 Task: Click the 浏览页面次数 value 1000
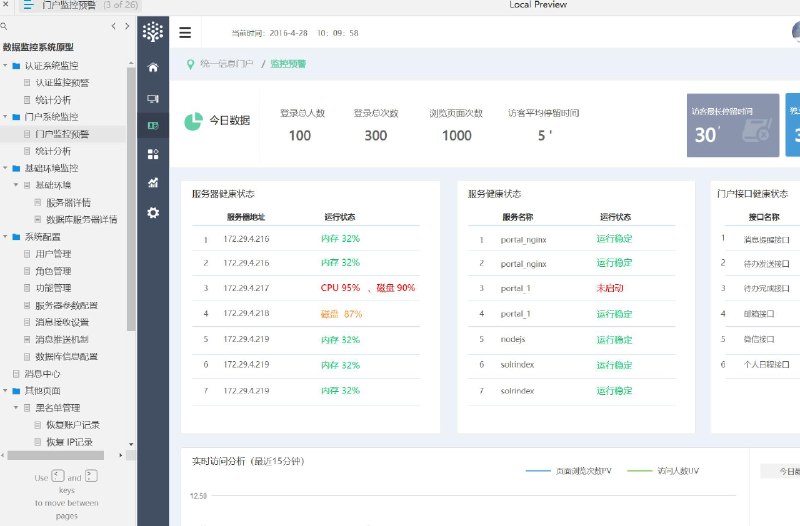coord(457,136)
